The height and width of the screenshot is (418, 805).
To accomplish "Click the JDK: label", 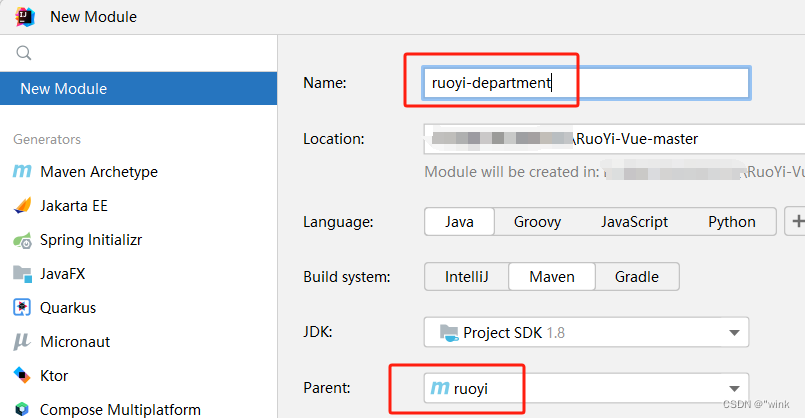I will [318, 332].
